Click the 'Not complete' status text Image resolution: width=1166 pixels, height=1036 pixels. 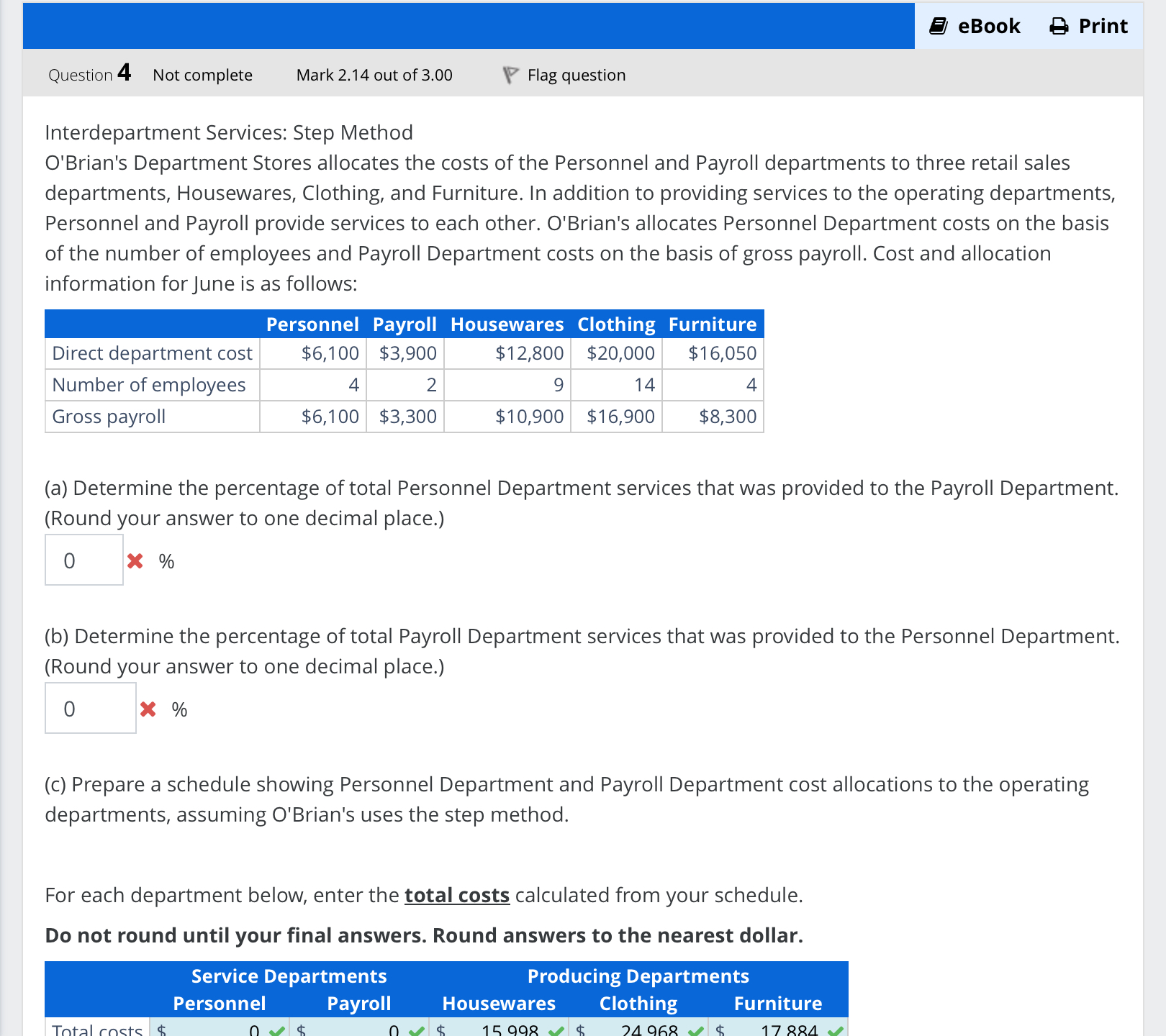pyautogui.click(x=202, y=75)
